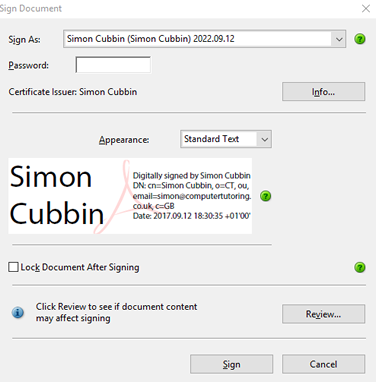Open the Appearance dropdown arrow
The height and width of the screenshot is (382, 376).
(x=264, y=139)
